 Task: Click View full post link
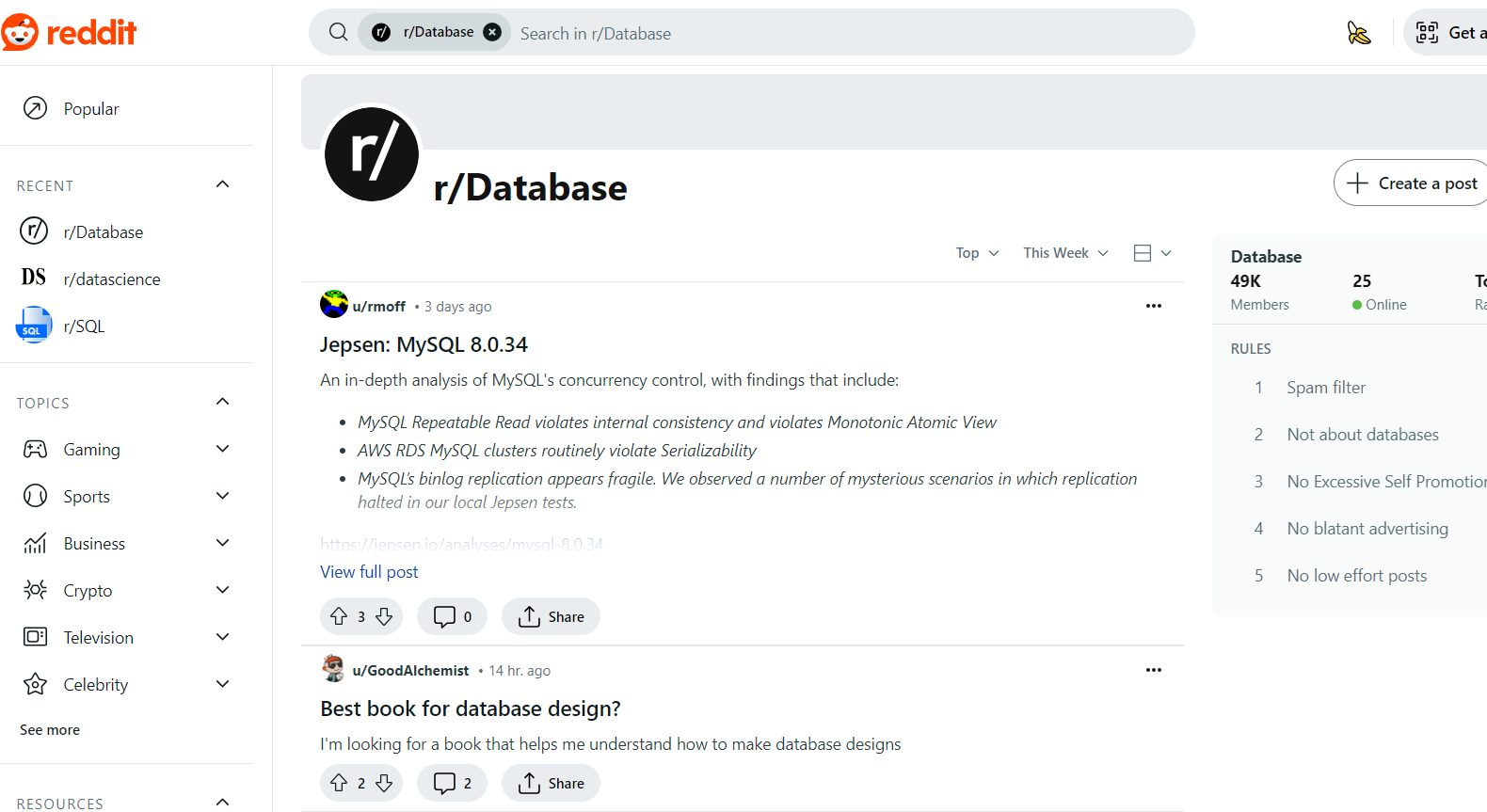click(x=369, y=572)
